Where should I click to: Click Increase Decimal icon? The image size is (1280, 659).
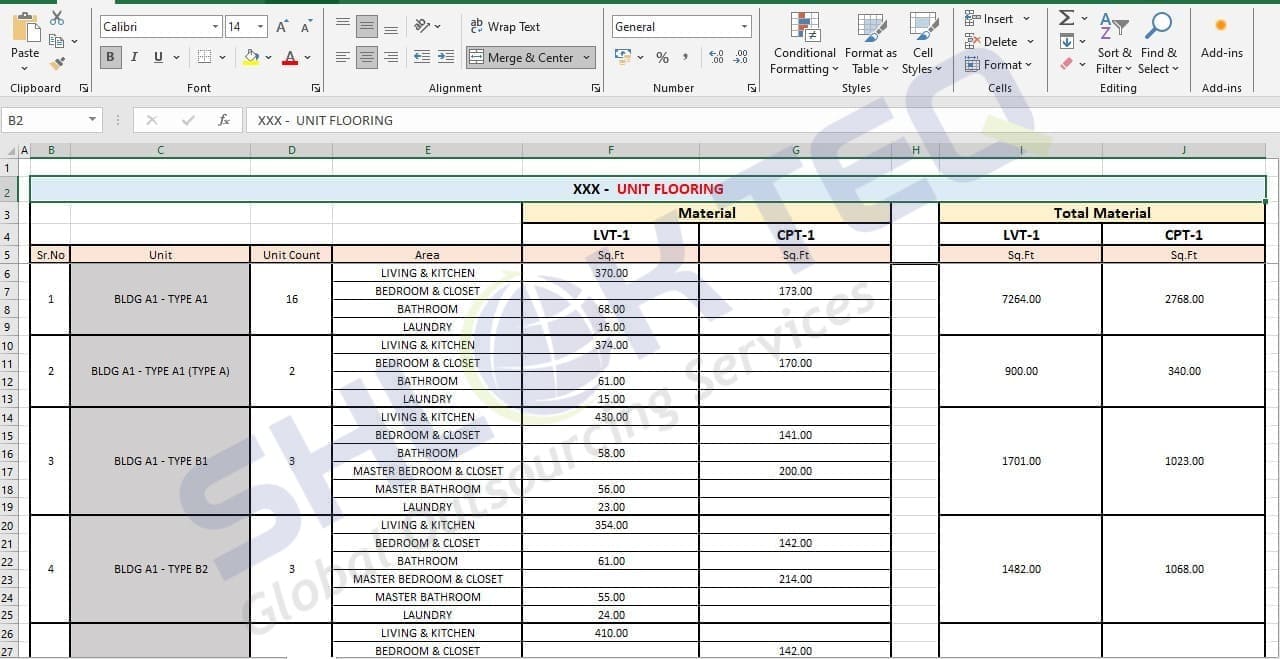coord(716,57)
